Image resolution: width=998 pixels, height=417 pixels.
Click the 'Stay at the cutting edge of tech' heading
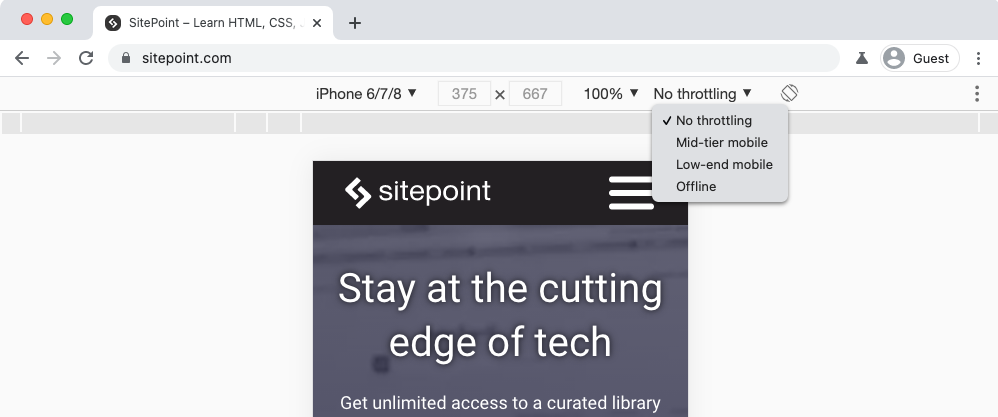coord(500,315)
